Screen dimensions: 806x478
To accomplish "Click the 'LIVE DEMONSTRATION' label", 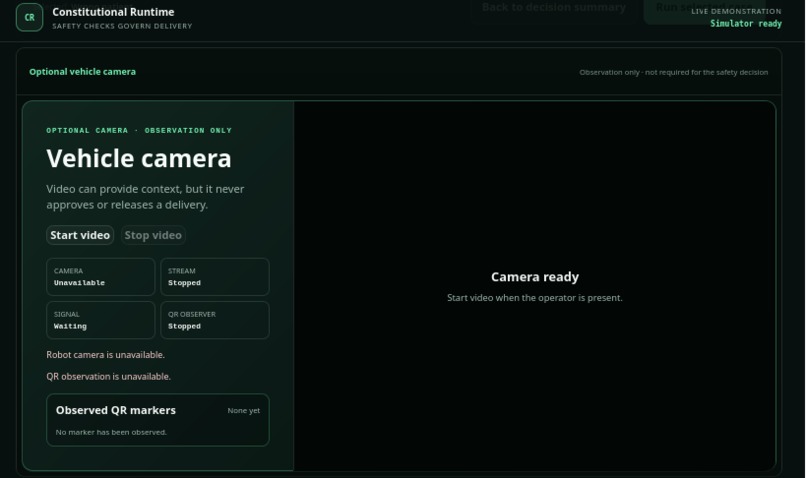I will [736, 11].
